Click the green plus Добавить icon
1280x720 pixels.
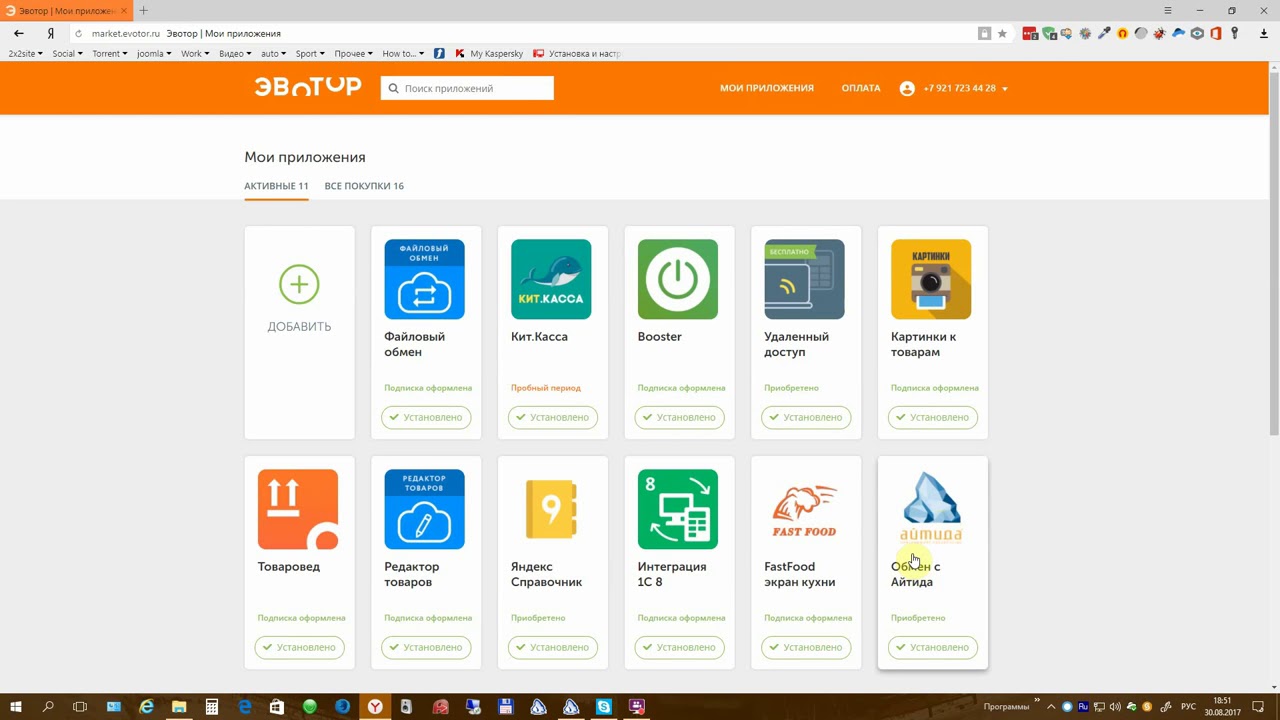[x=299, y=285]
